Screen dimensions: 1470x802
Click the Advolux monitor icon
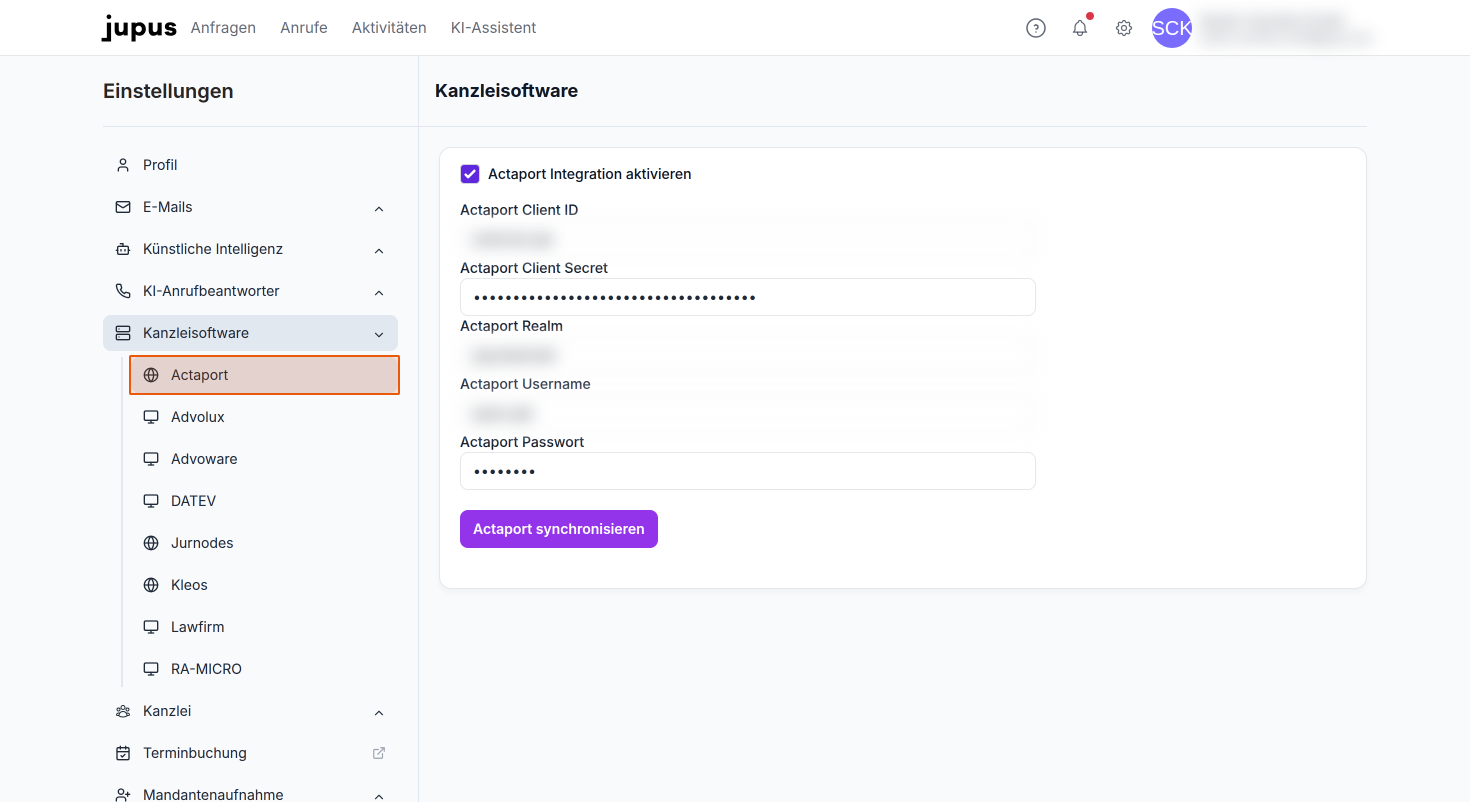(x=151, y=417)
